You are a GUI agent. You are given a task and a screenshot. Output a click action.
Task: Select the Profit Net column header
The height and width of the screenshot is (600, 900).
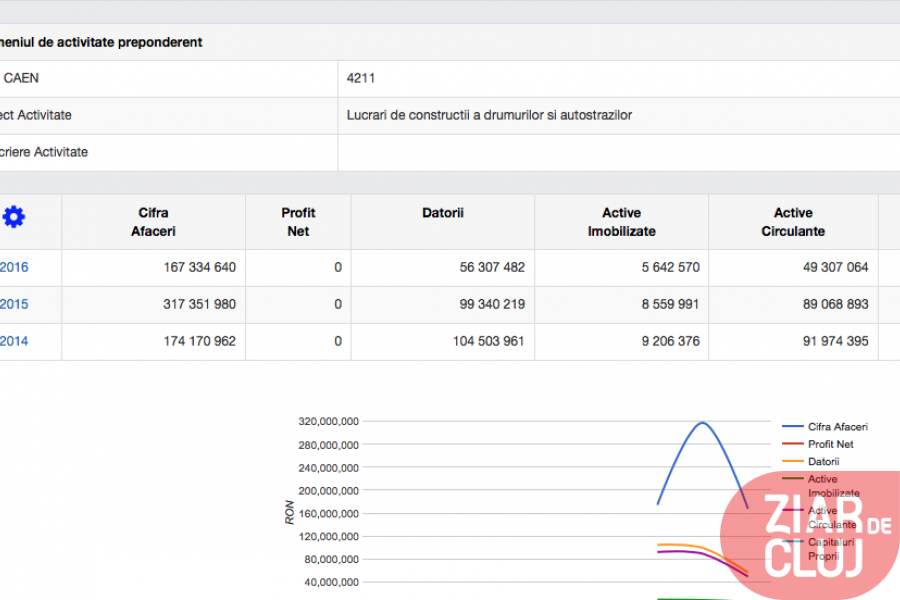coord(298,222)
